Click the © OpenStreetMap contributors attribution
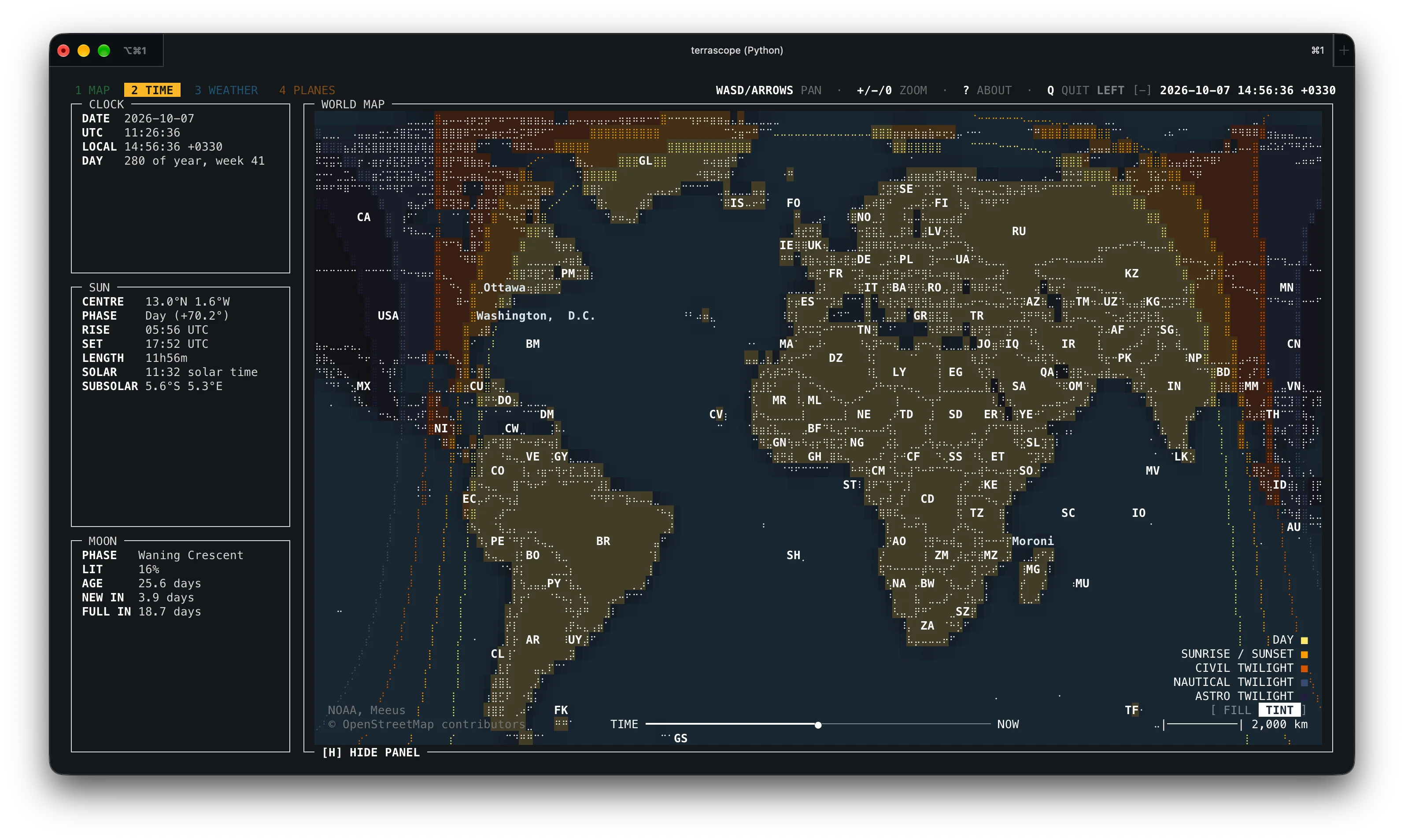 426,724
